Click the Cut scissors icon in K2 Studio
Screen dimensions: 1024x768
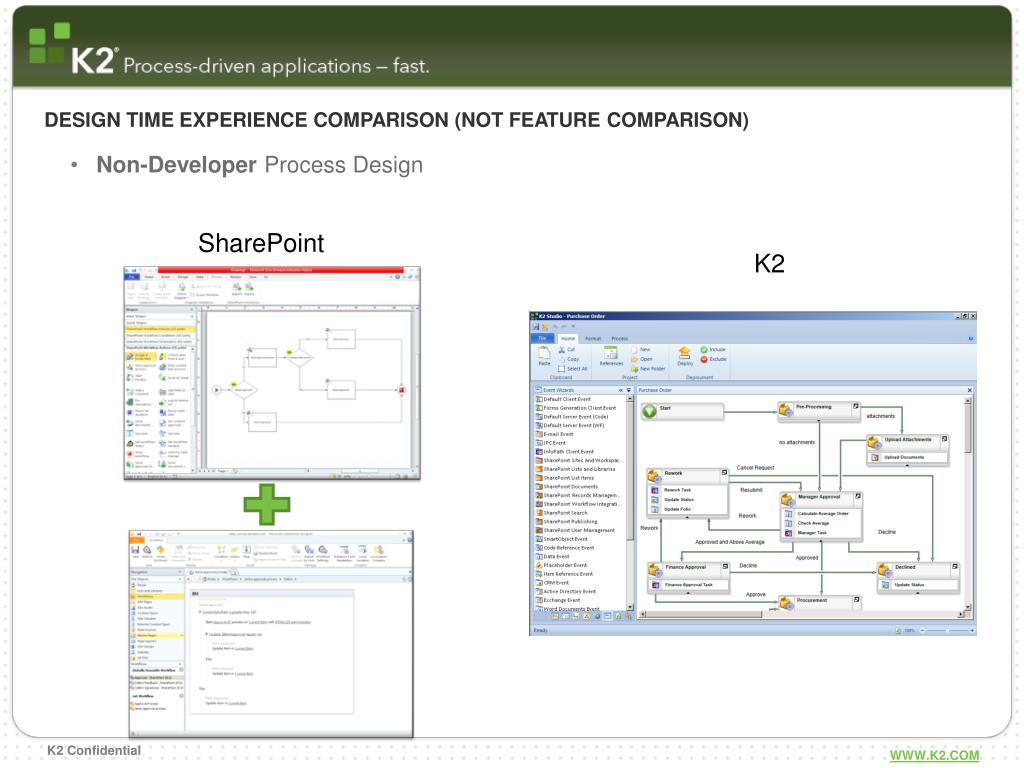pyautogui.click(x=562, y=350)
